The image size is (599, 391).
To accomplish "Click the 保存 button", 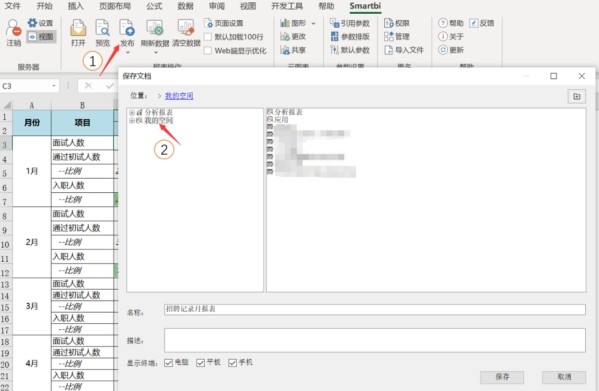I will (502, 377).
